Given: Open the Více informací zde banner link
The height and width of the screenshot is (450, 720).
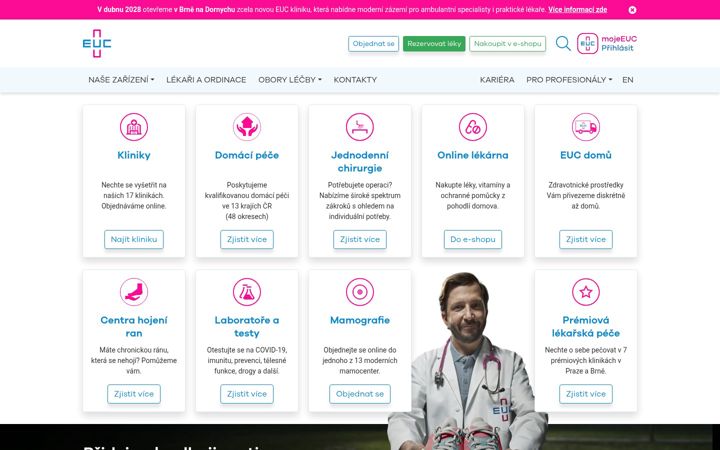Looking at the screenshot, I should [x=578, y=10].
